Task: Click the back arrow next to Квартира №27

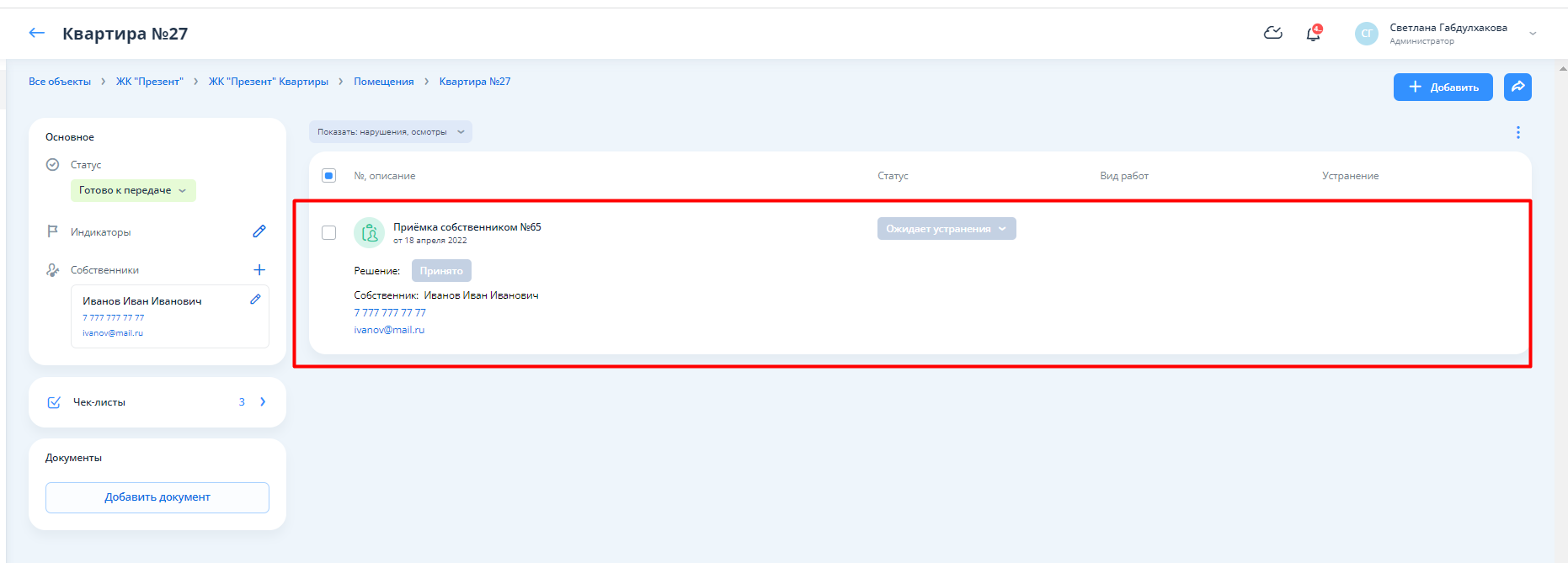Action: coord(36,33)
